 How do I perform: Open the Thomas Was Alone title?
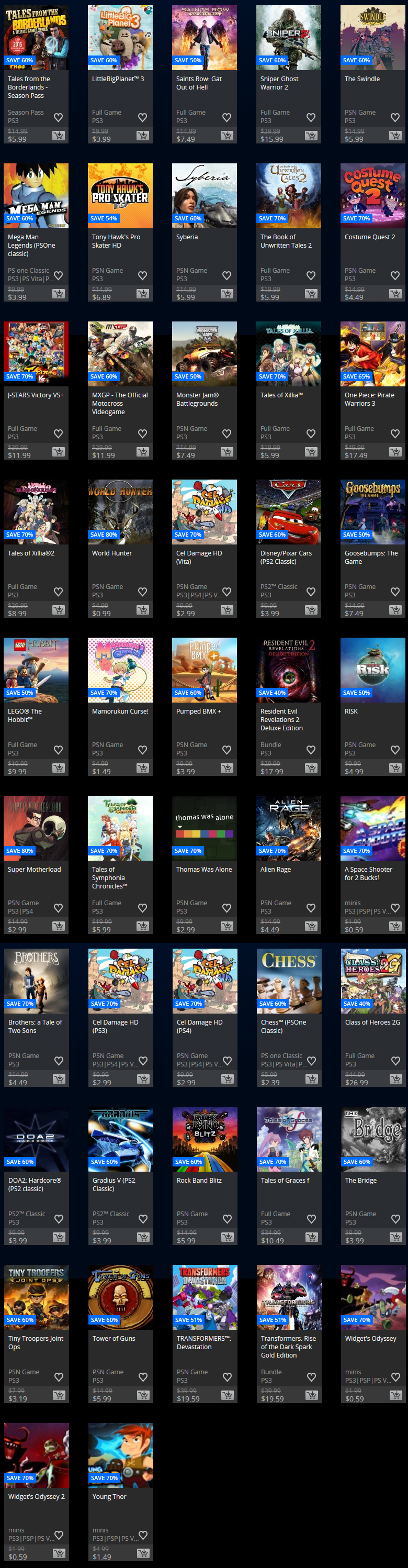(x=203, y=869)
